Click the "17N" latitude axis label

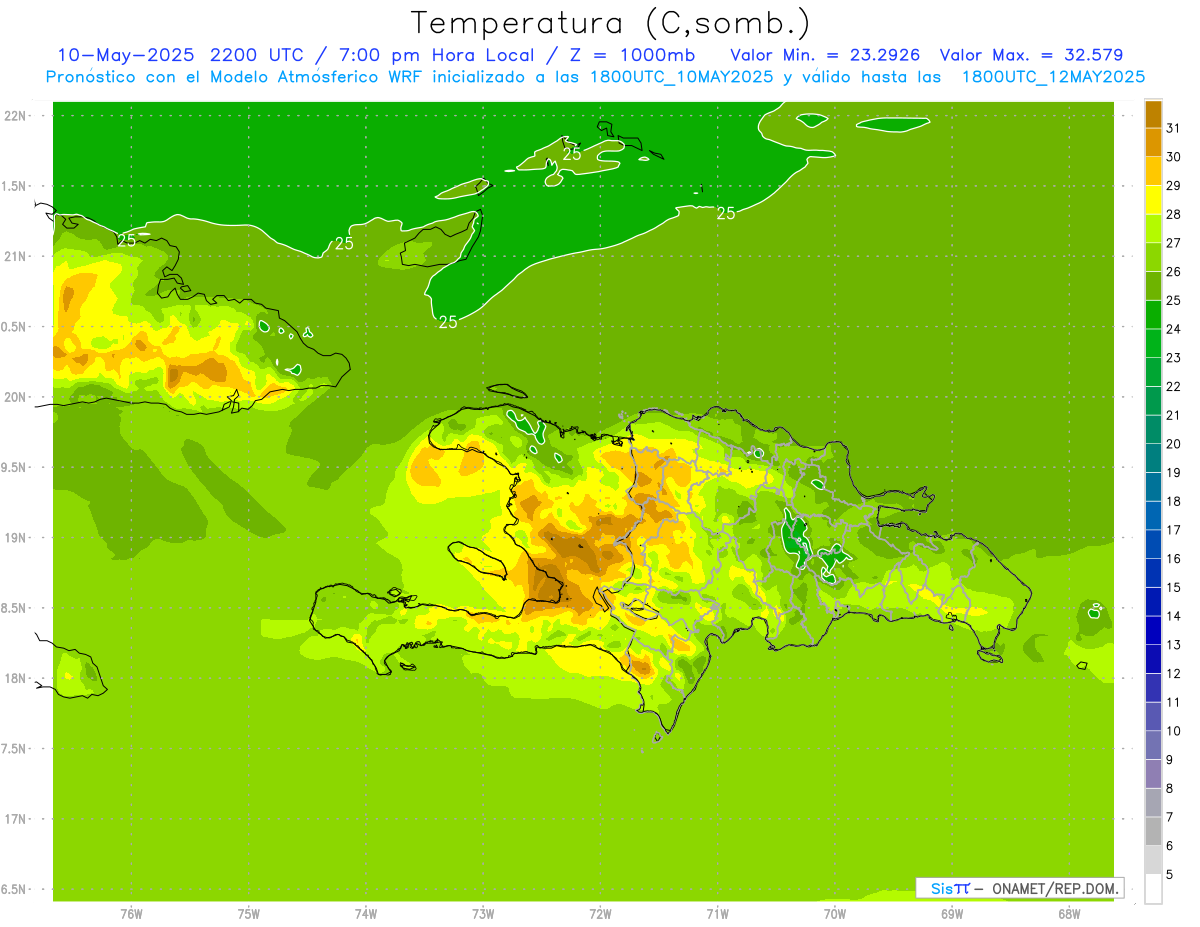click(17, 819)
